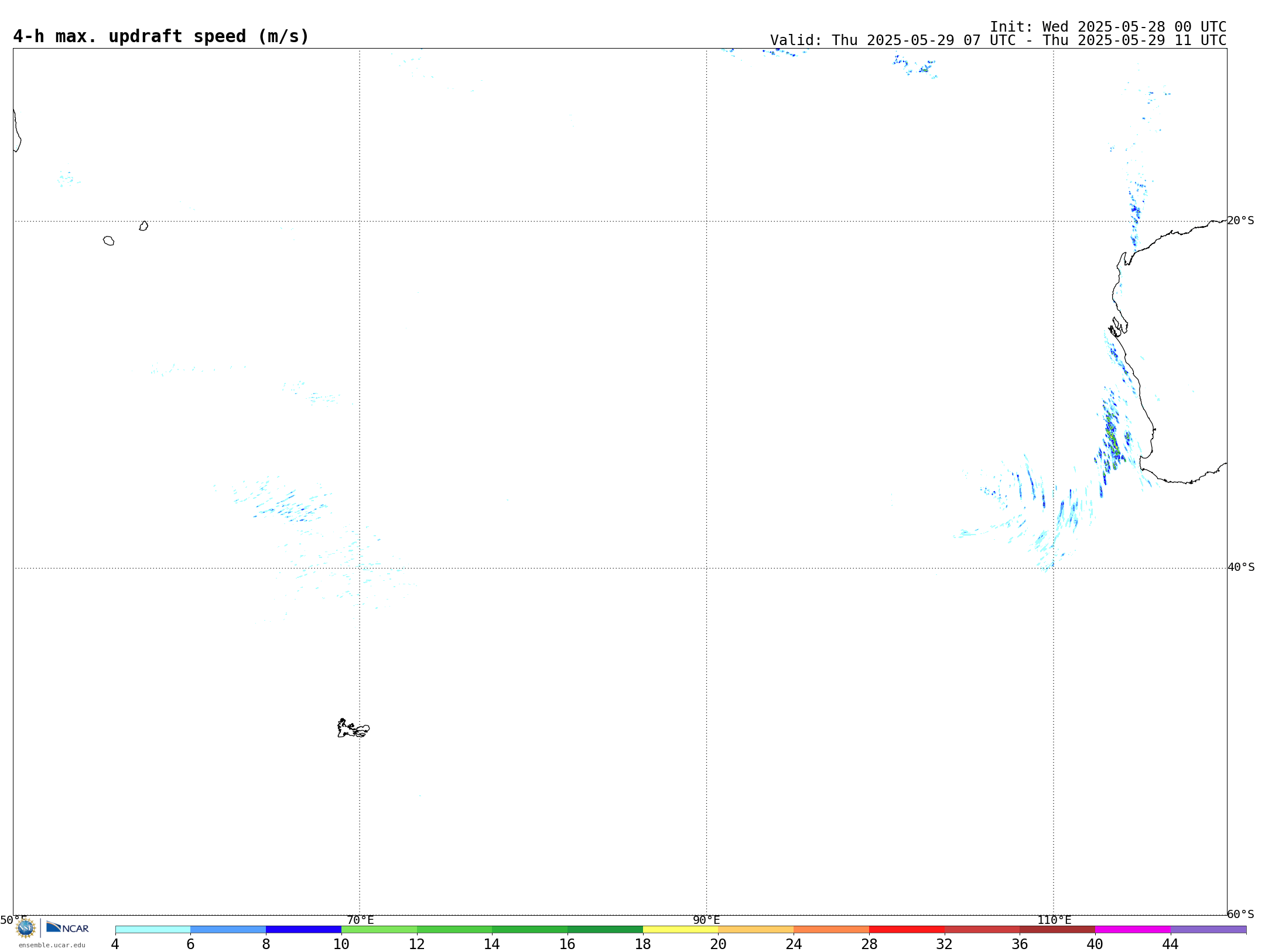Click the purple color swatch above 44

1208,929
